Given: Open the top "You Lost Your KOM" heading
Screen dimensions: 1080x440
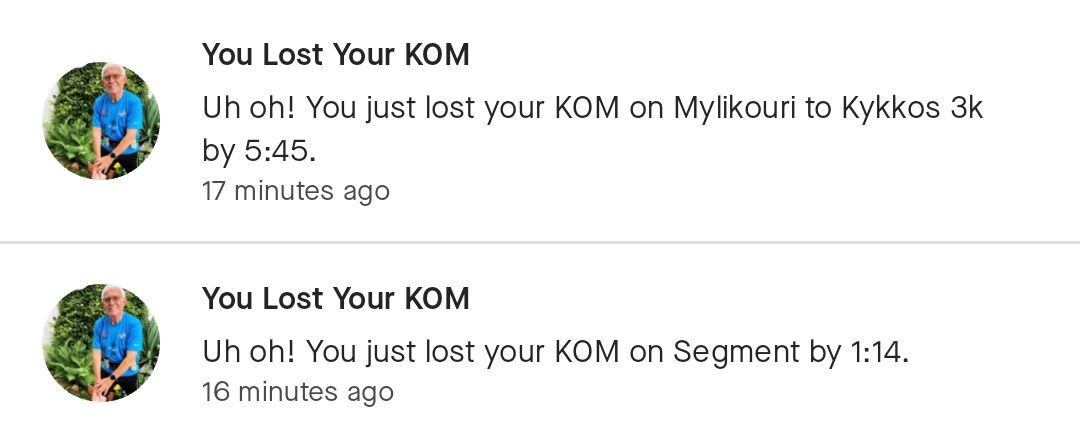Looking at the screenshot, I should point(335,55).
